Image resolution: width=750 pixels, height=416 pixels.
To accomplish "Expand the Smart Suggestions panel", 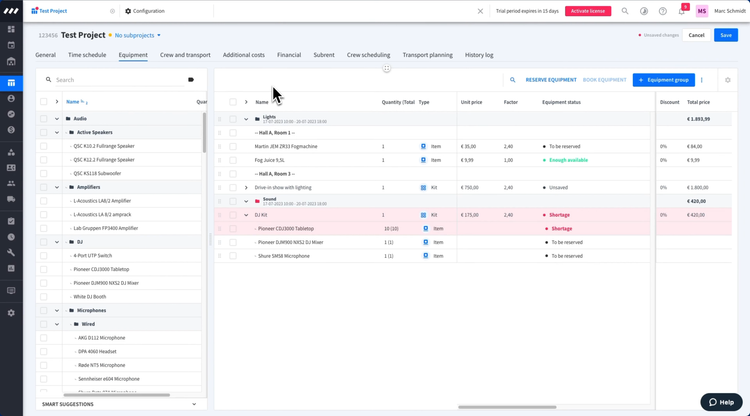I will click(x=194, y=404).
